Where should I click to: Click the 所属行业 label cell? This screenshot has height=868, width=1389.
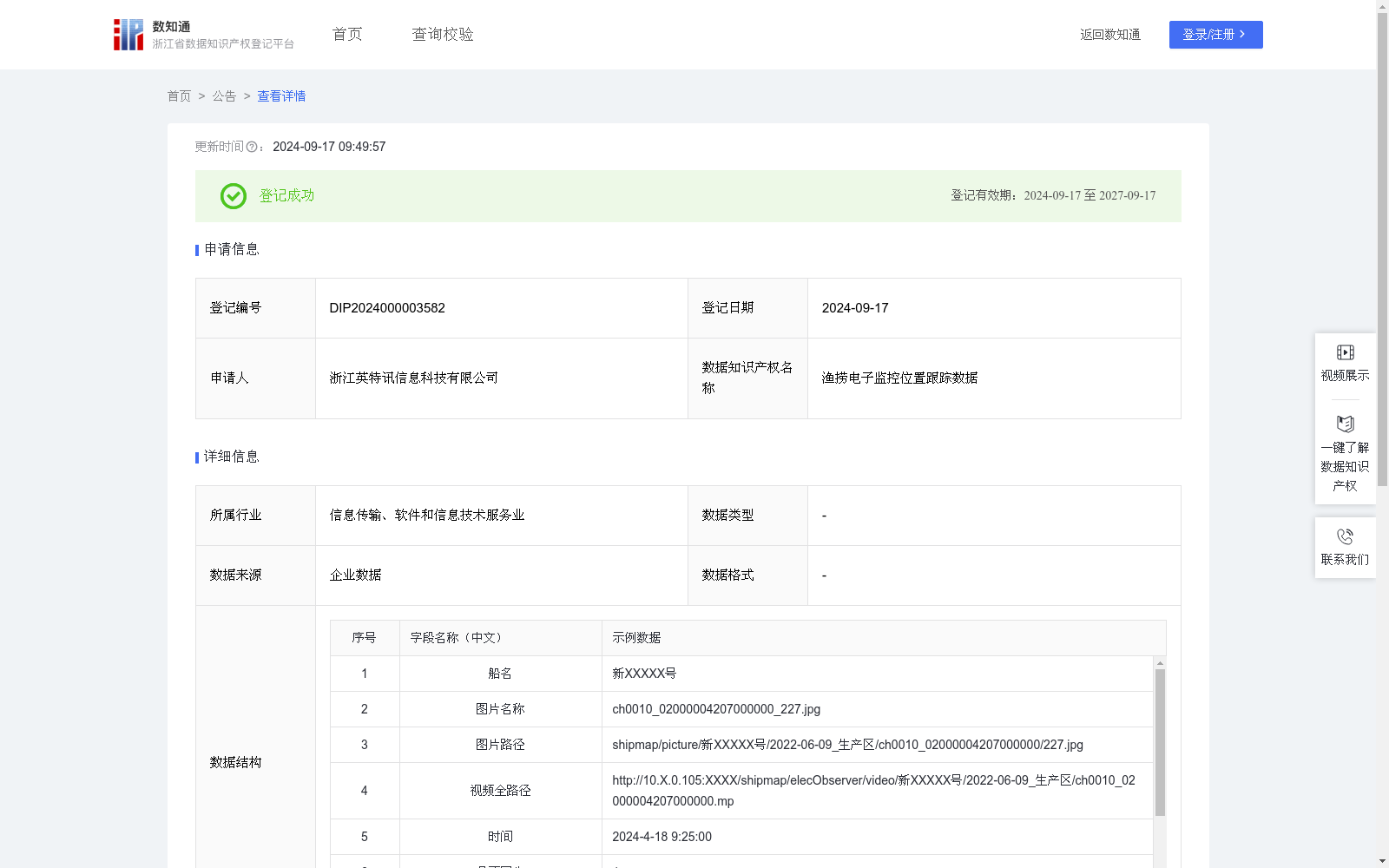255,516
